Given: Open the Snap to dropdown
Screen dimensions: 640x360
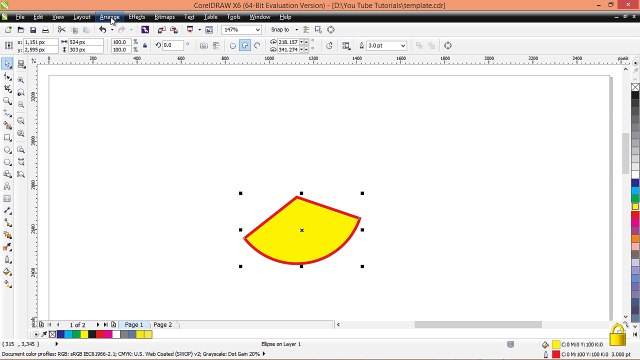Looking at the screenshot, I should [296, 30].
